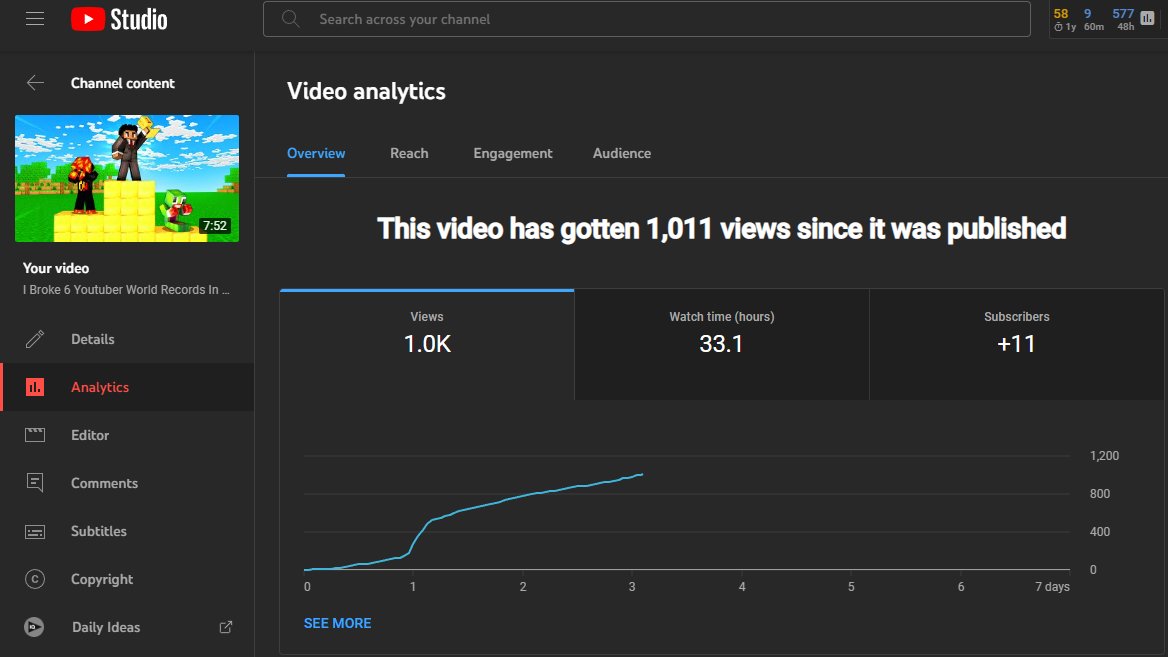Viewport: 1168px width, 657px height.
Task: Click the Your video label
Action: 56,268
